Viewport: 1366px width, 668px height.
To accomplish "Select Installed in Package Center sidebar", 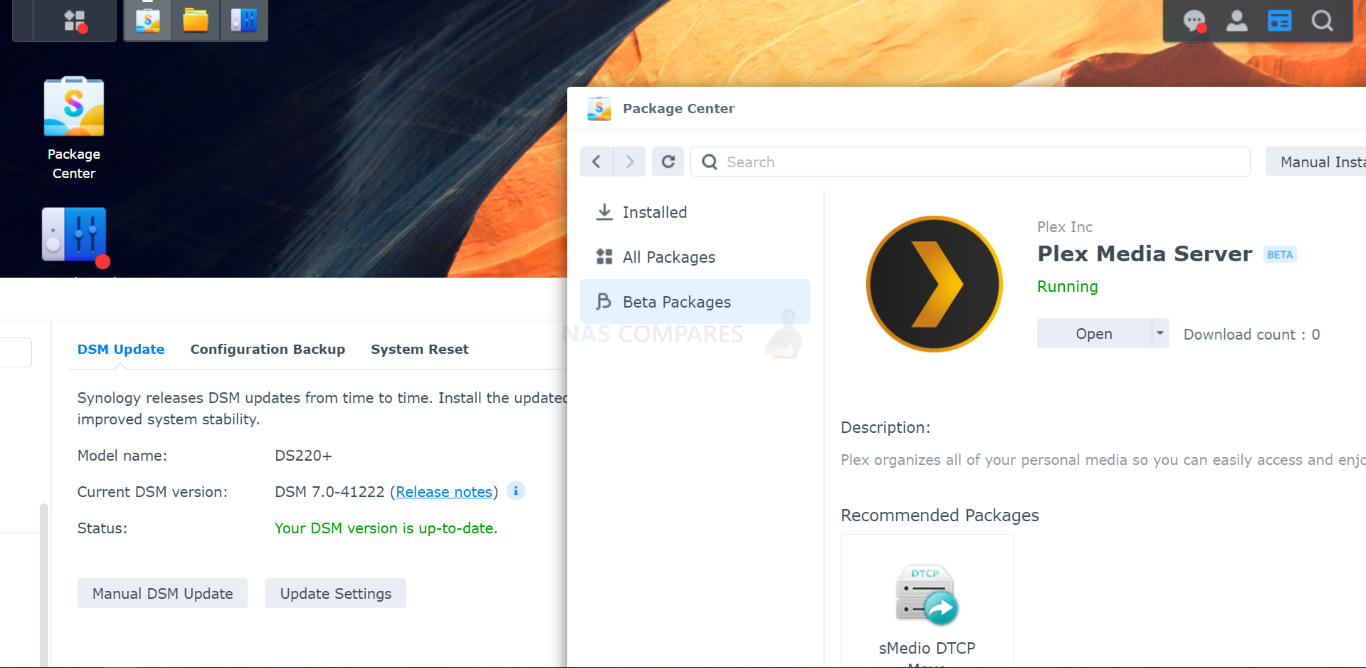I will [x=695, y=212].
